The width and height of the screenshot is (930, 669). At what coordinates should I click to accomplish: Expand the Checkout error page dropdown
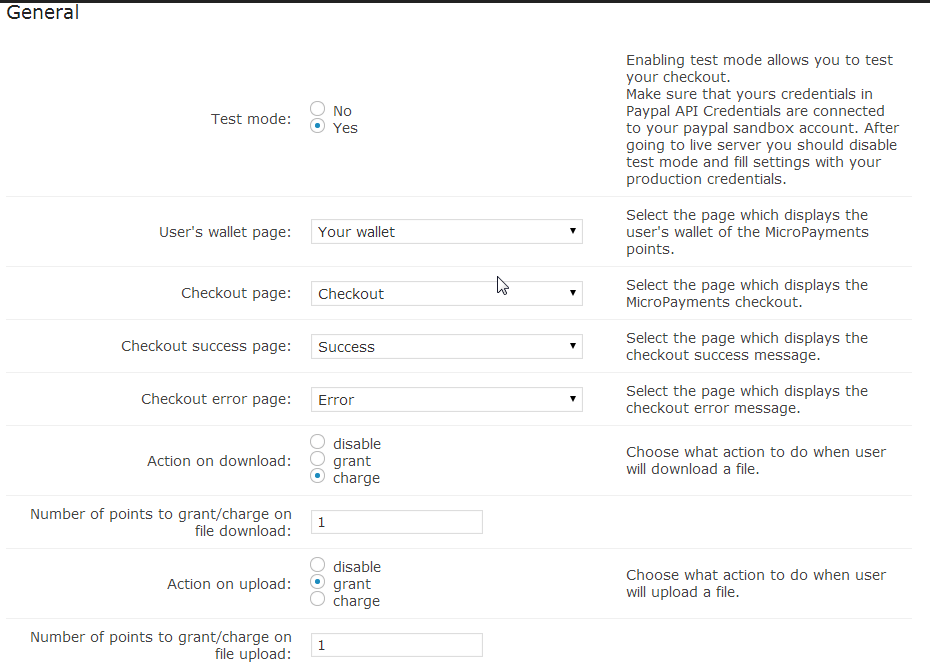446,400
